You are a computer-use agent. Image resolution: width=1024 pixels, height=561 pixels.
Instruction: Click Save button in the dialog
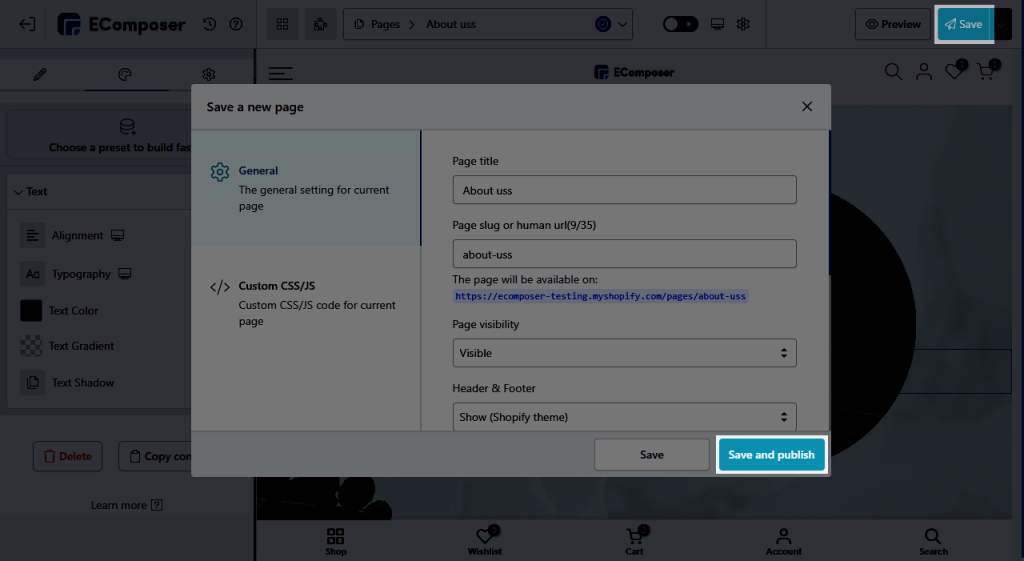[651, 455]
